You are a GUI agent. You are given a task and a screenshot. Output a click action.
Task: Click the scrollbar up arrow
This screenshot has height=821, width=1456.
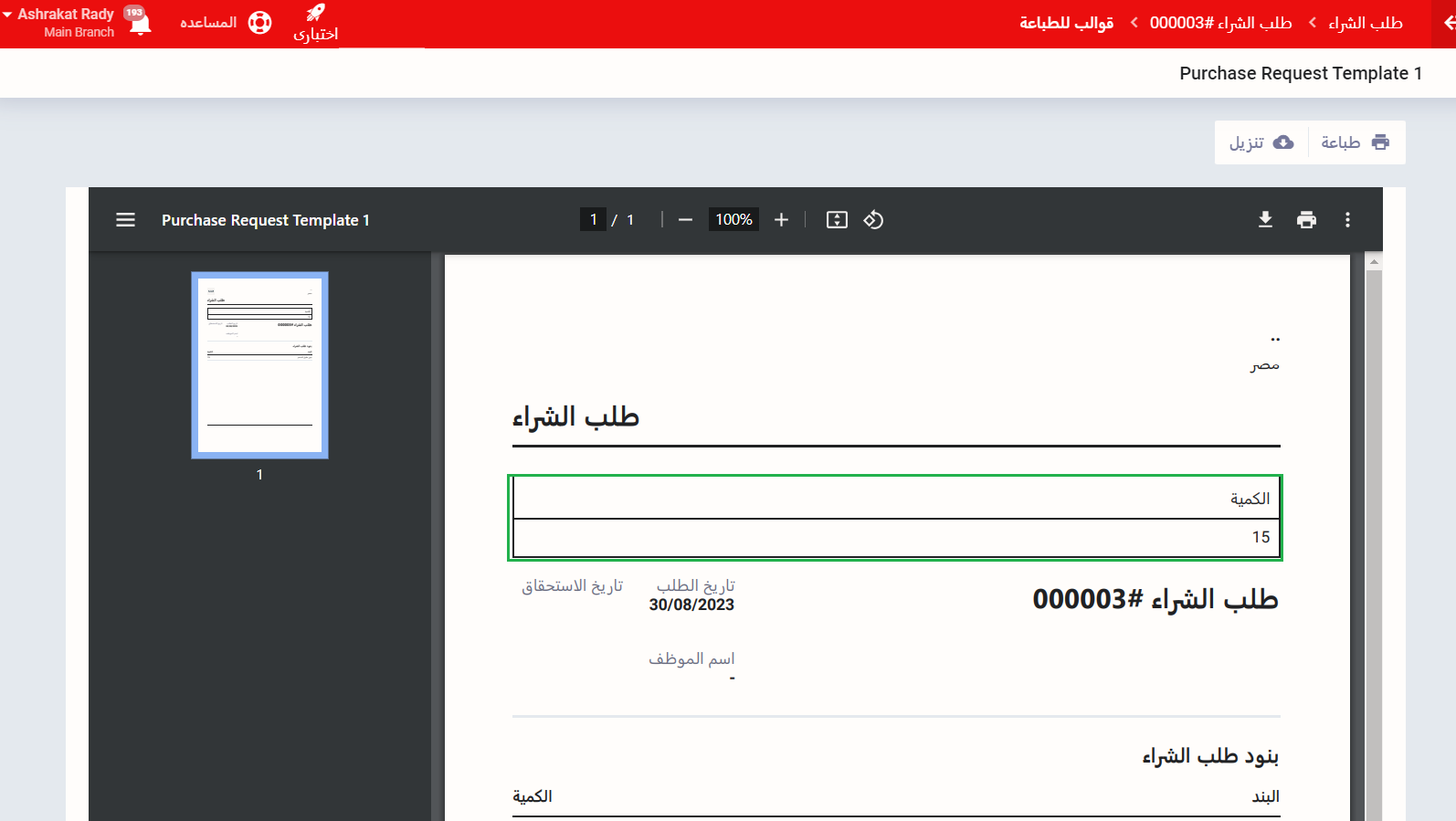click(1374, 262)
